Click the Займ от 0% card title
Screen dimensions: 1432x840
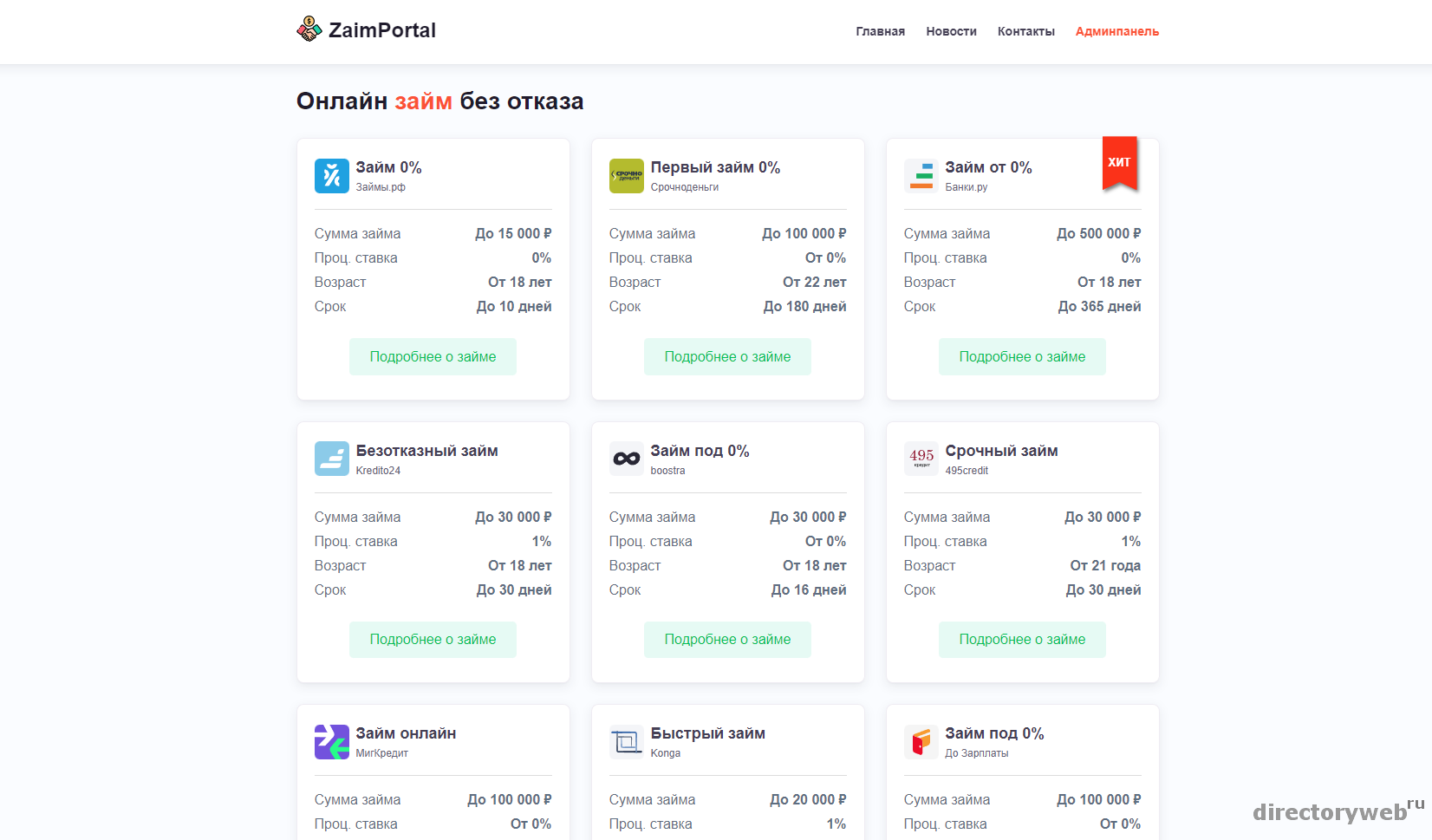(988, 167)
